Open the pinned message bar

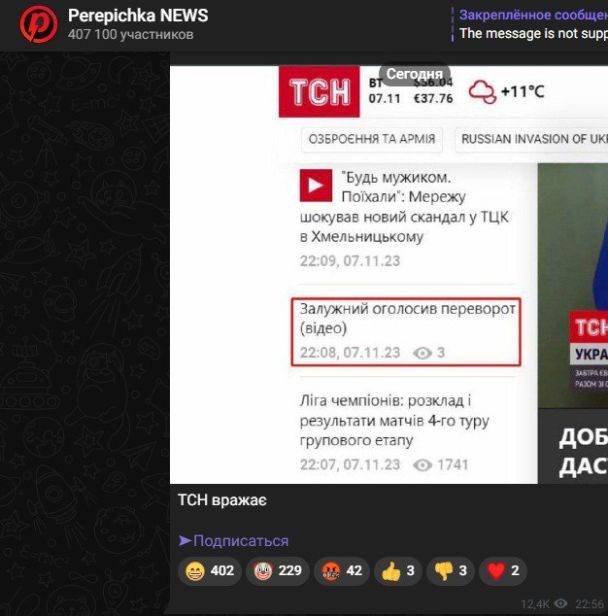[x=532, y=24]
